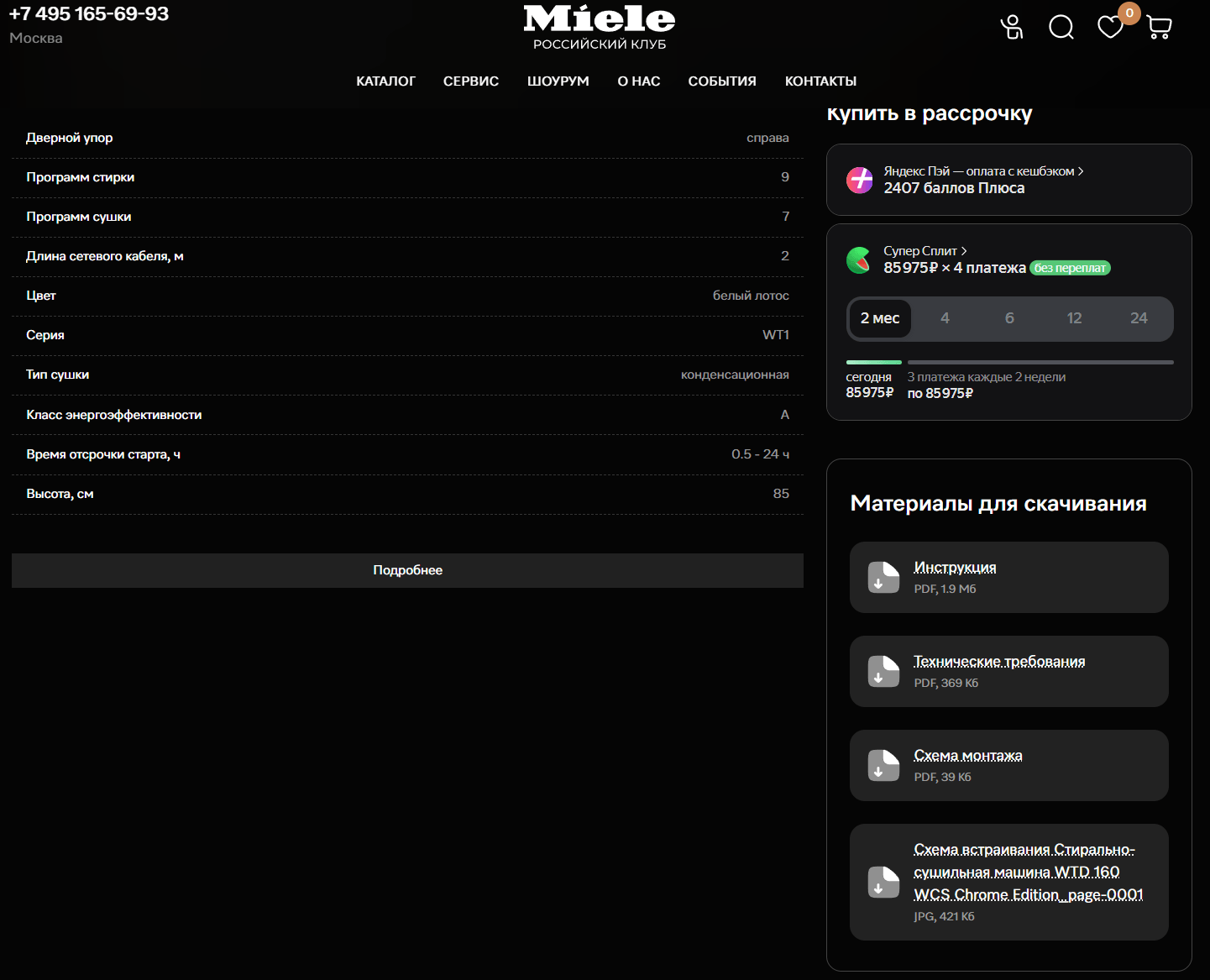This screenshot has height=980, width=1210.
Task: Open the СОБЫТИЯ menu item
Action: (x=722, y=81)
